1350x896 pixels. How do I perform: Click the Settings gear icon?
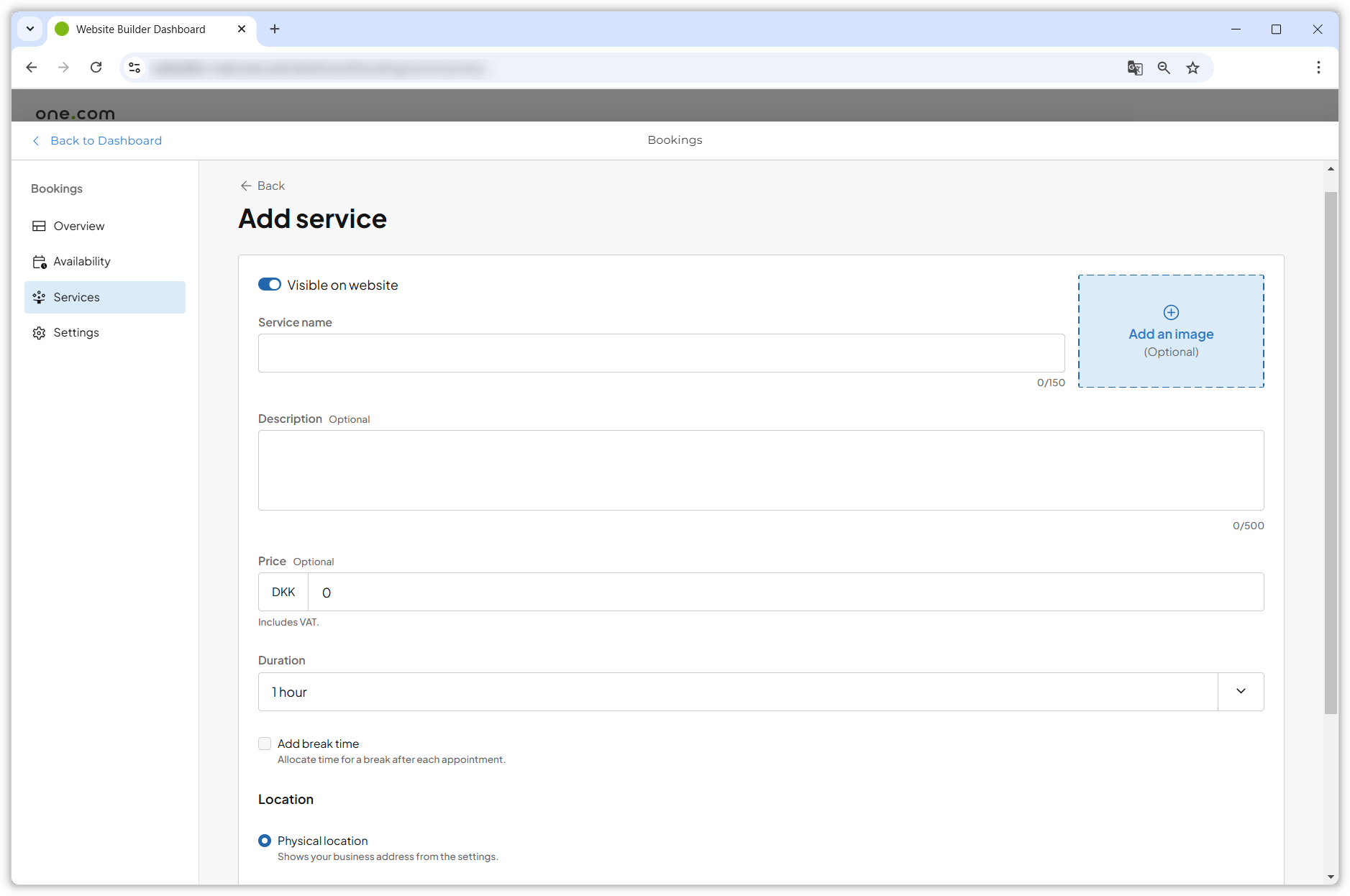tap(39, 332)
